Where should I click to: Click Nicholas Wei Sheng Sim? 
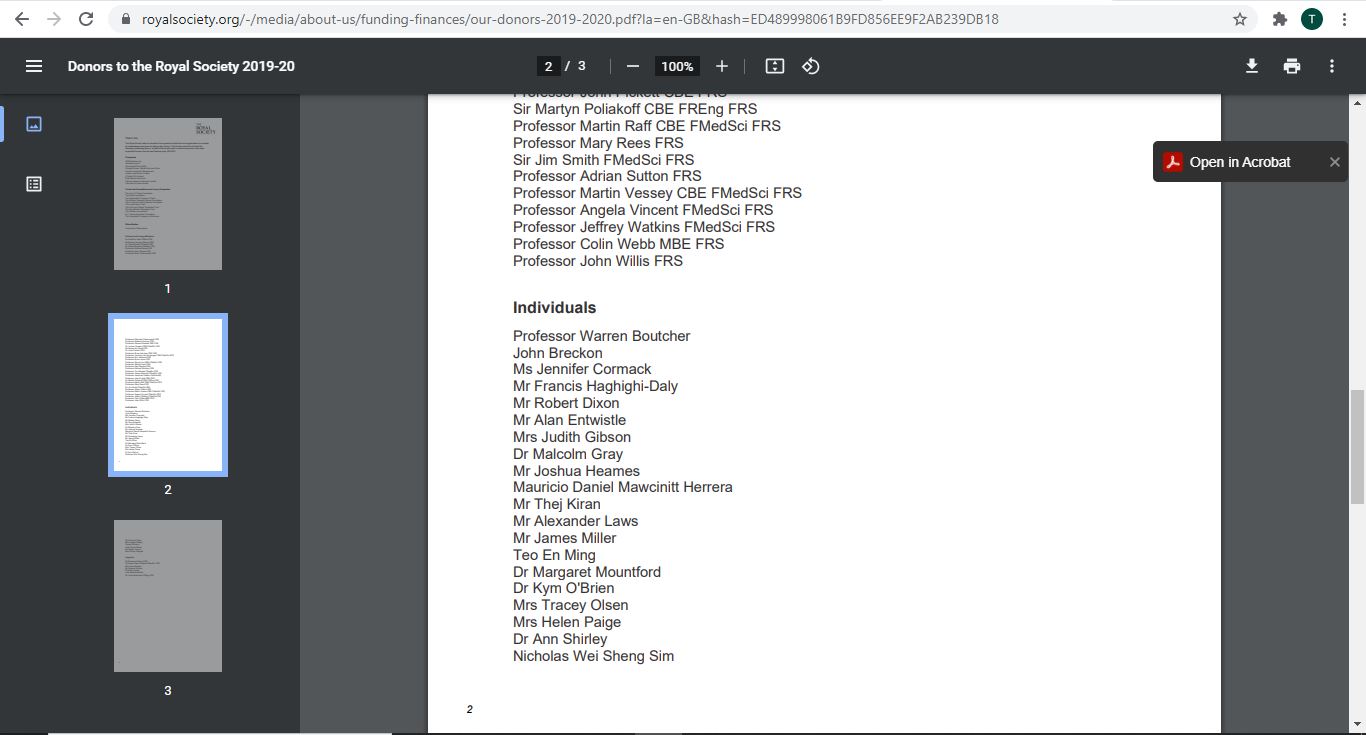pos(593,656)
